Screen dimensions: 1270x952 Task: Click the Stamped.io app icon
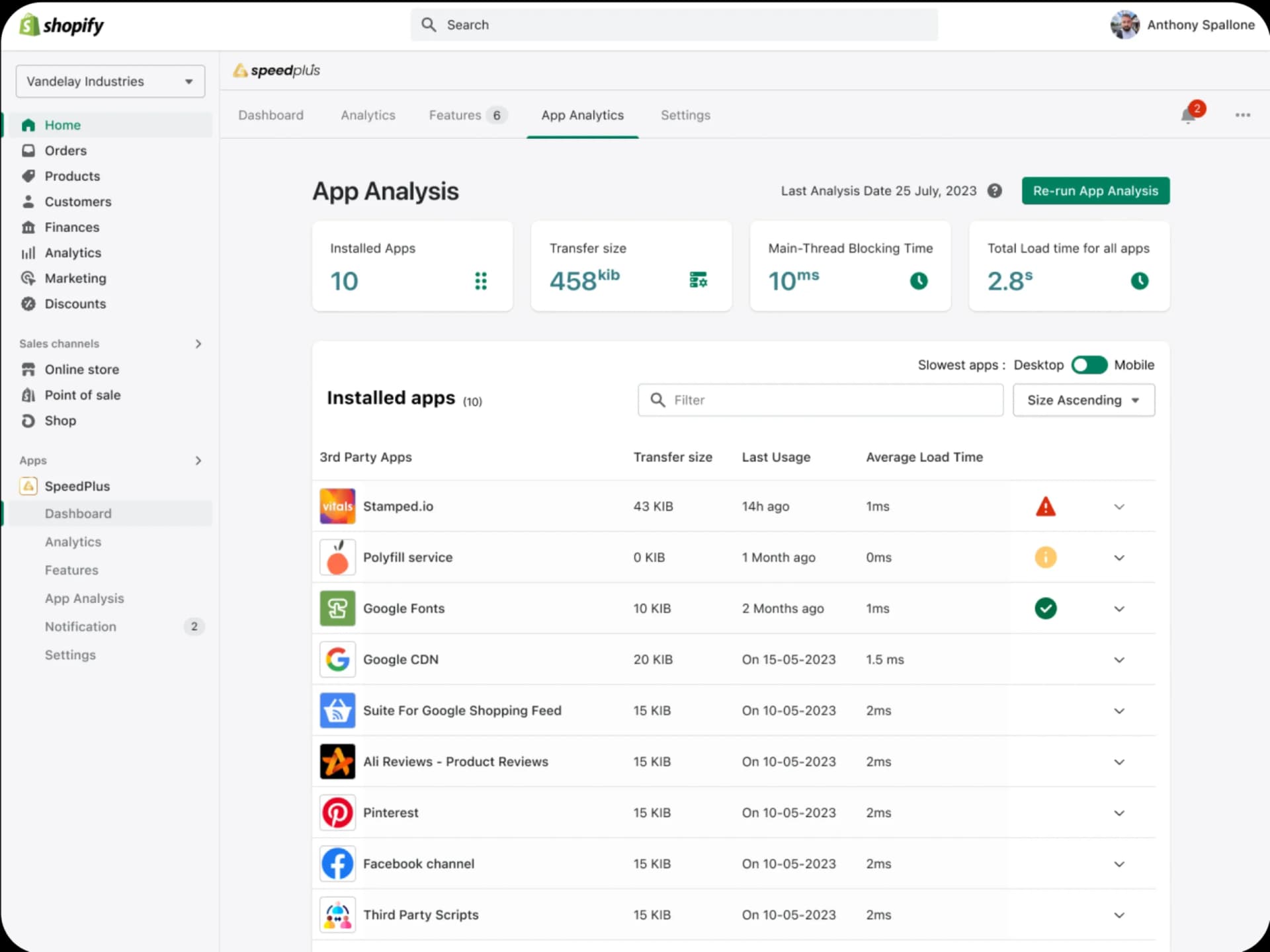coord(337,506)
